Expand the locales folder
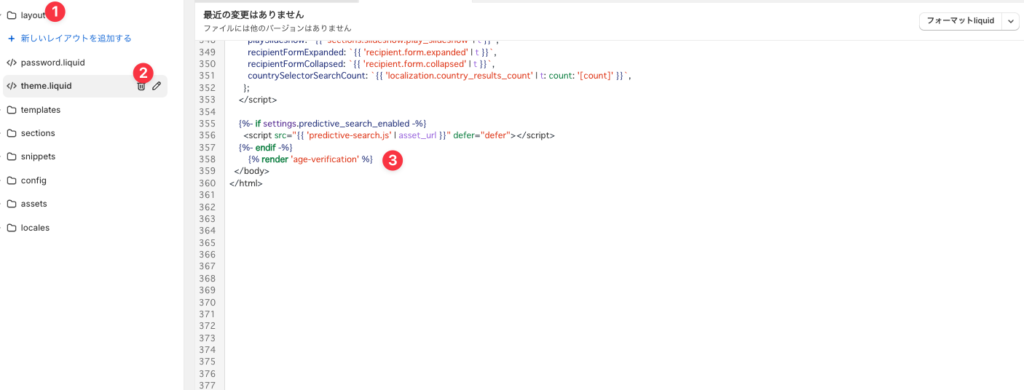This screenshot has height=390, width=1024. [35, 228]
